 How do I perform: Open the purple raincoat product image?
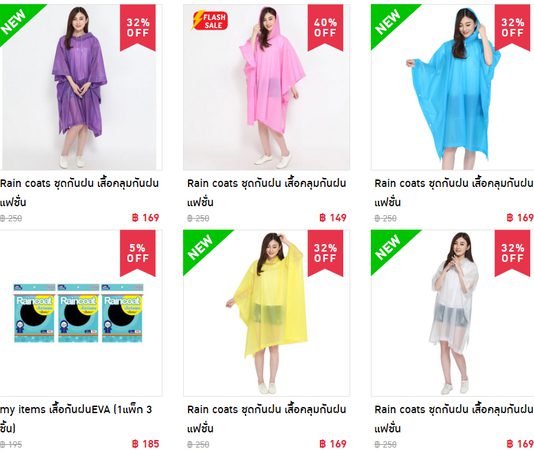pyautogui.click(x=80, y=87)
